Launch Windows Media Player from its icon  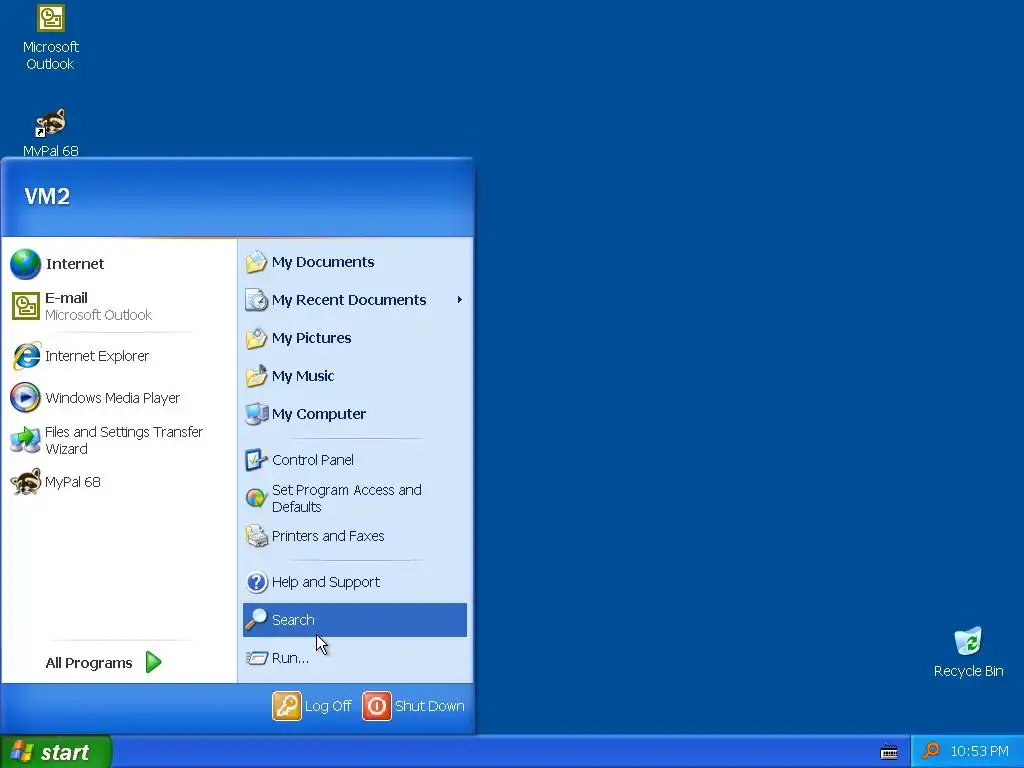tap(25, 398)
